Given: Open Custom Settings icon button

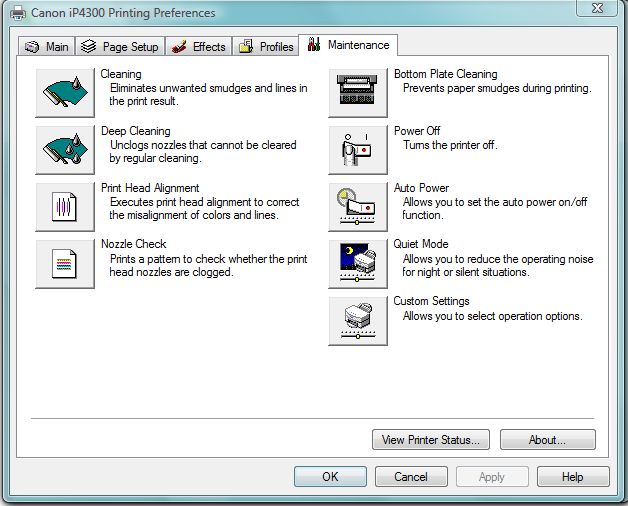Looking at the screenshot, I should pyautogui.click(x=358, y=321).
